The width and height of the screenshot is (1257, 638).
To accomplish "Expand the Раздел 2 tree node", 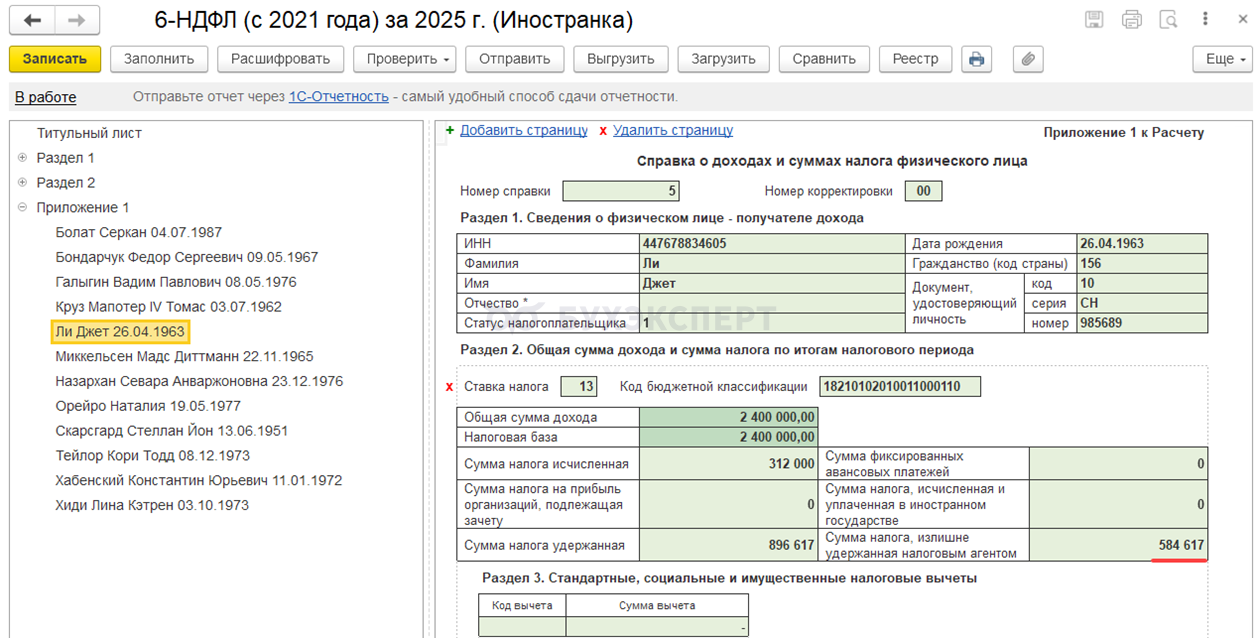I will (22, 183).
